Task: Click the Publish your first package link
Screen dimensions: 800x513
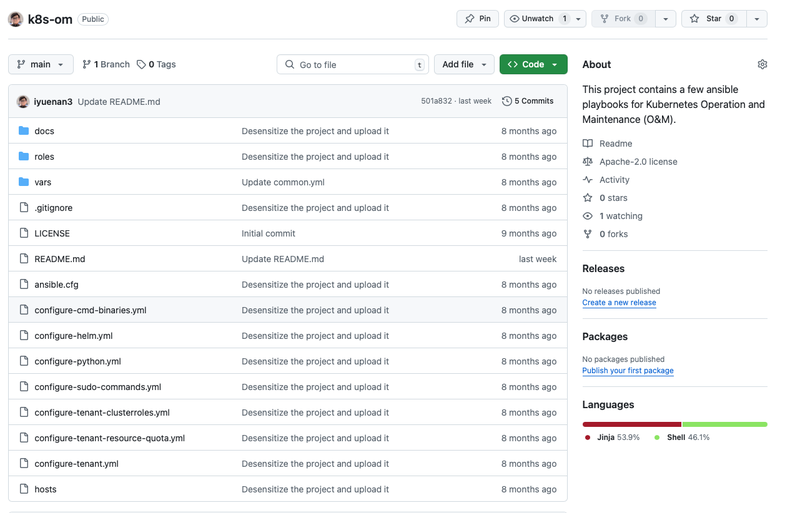Action: tap(628, 370)
